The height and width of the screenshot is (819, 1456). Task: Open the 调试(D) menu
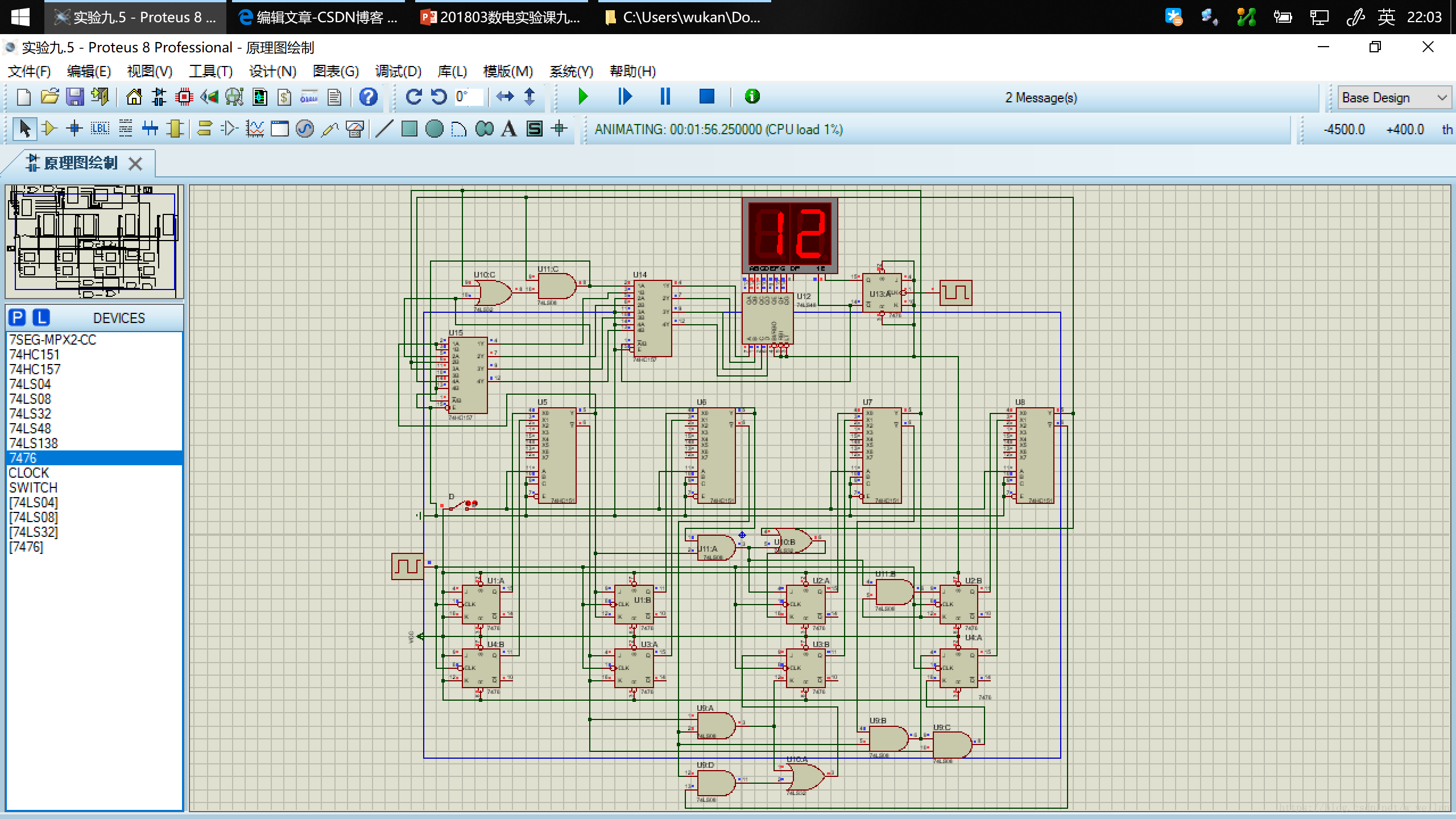tap(398, 71)
